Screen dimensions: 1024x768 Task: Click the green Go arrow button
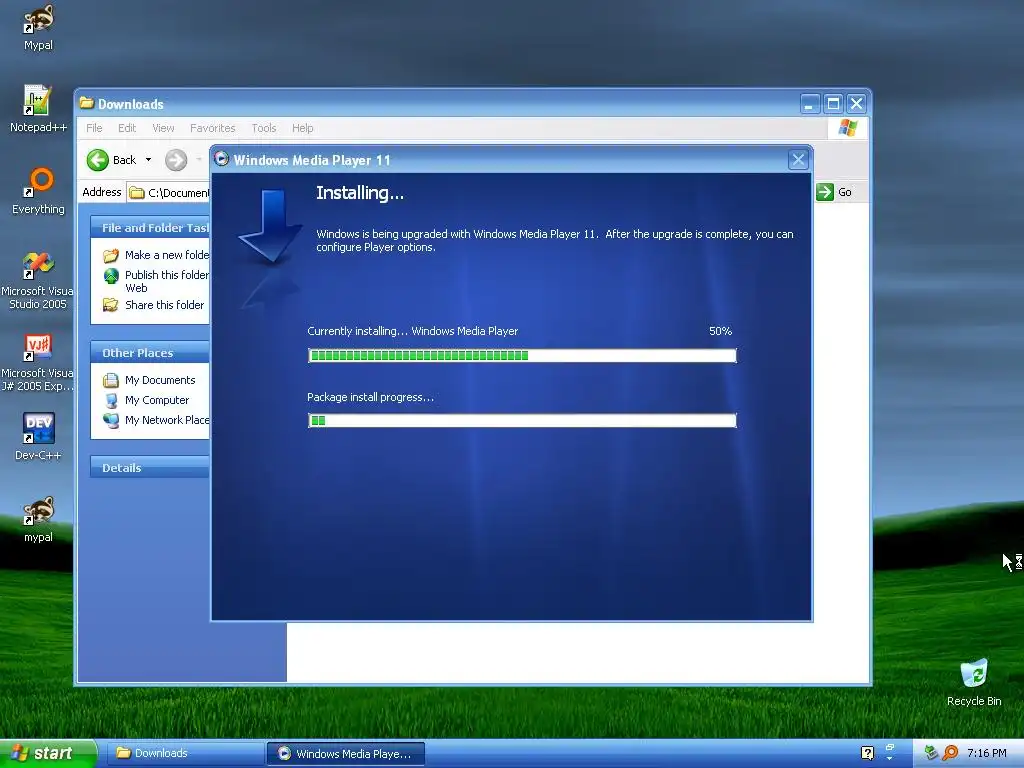pyautogui.click(x=825, y=192)
